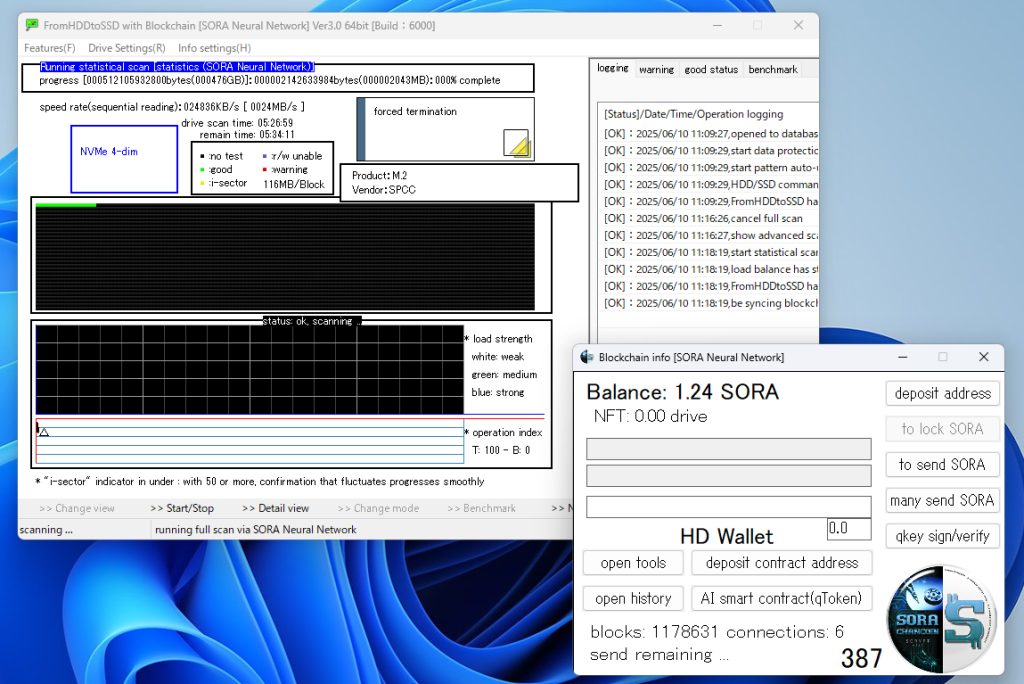
Task: Open the Features menu
Action: pos(50,48)
